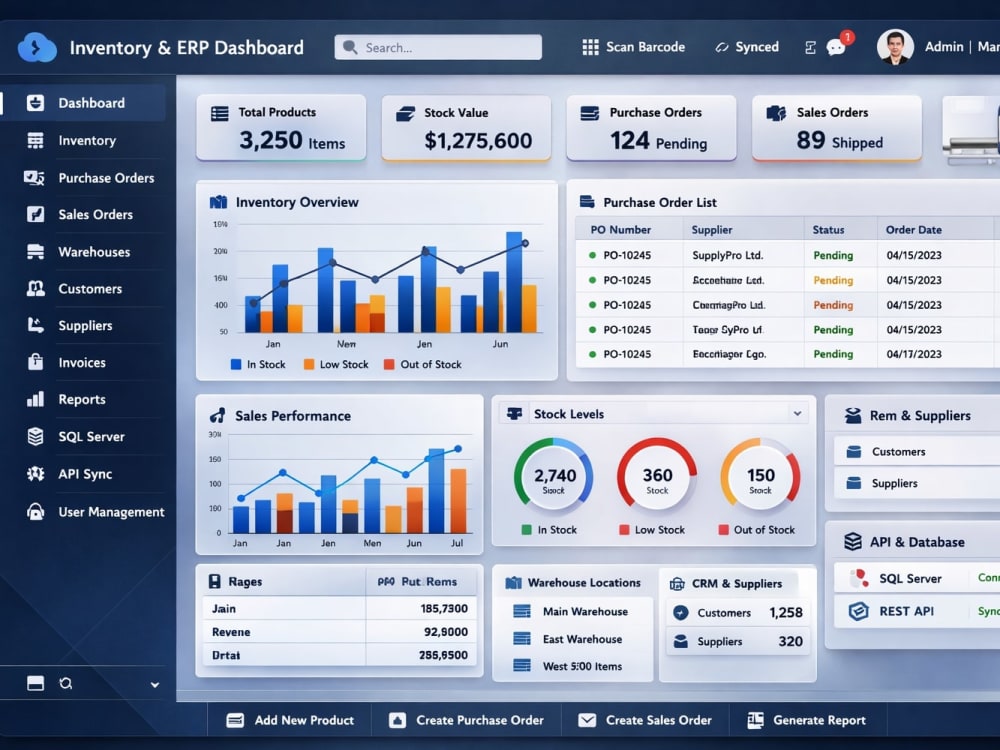Click the Purchase Order List header icon
This screenshot has width=1000, height=750.
point(587,202)
